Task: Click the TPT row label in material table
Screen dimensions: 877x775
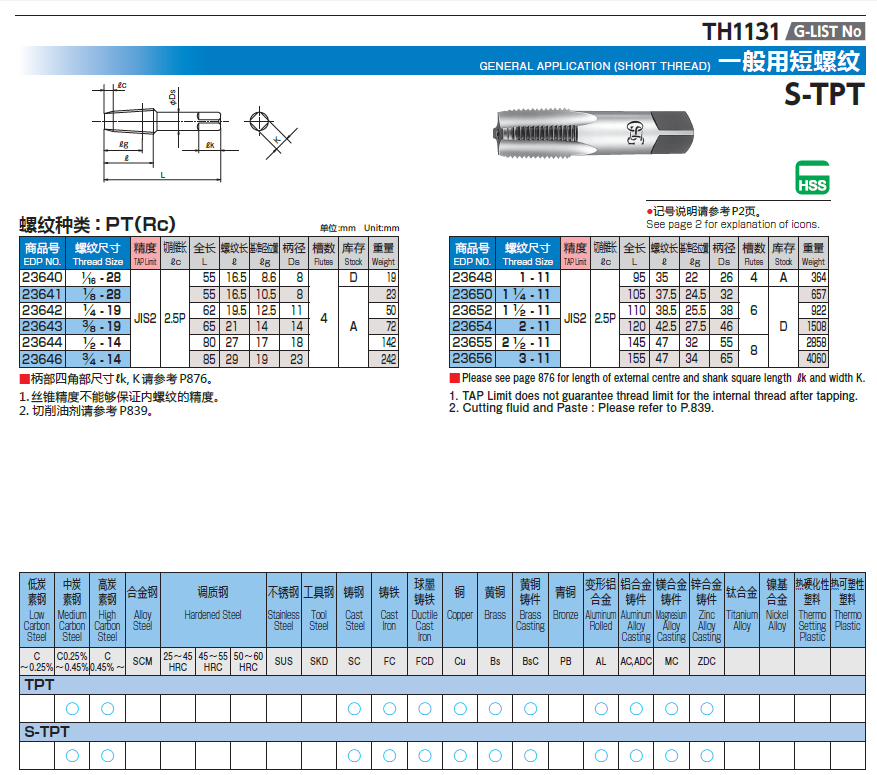Action: [39, 685]
